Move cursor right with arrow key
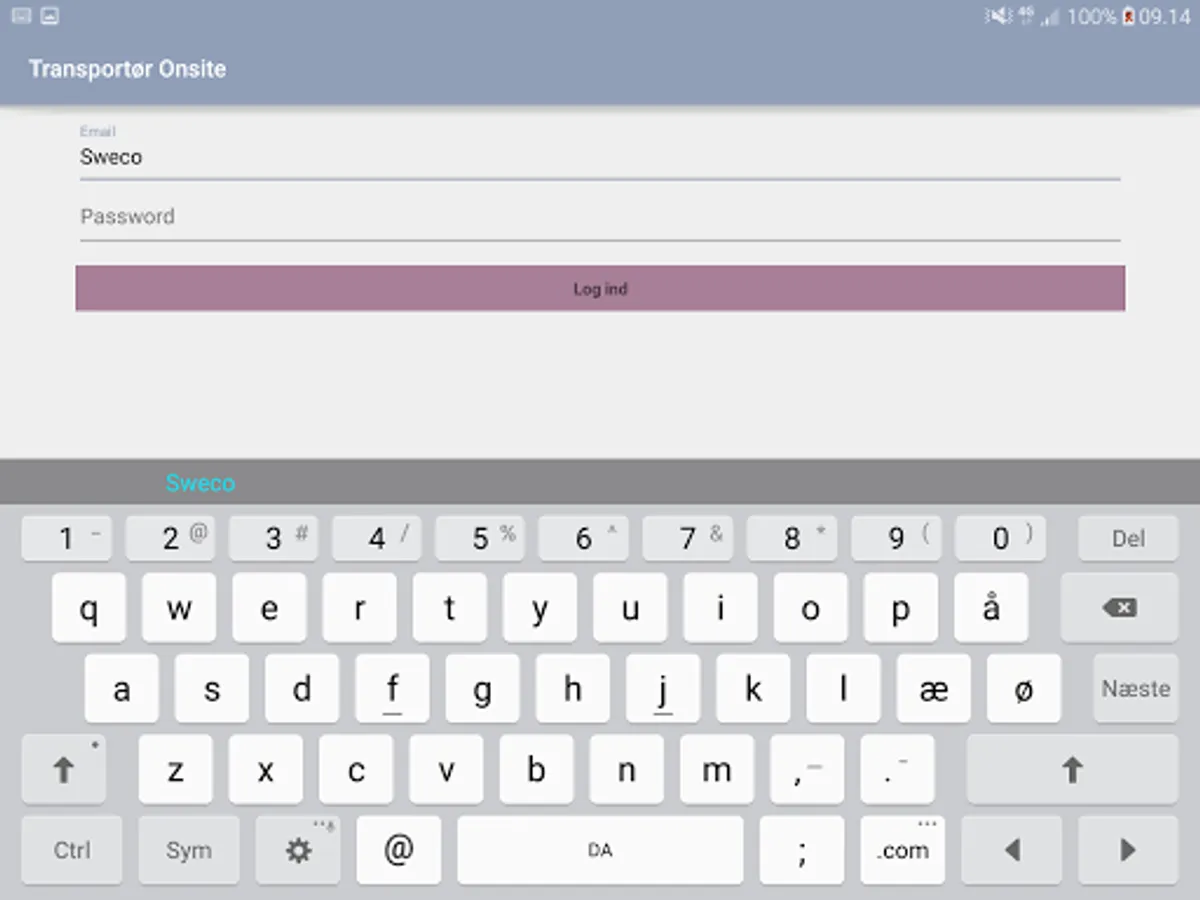 point(1129,850)
